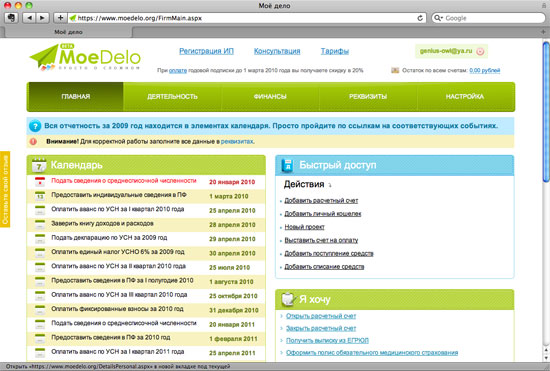Click Добавить расчетный счет link
This screenshot has width=550, height=371.
(x=321, y=201)
